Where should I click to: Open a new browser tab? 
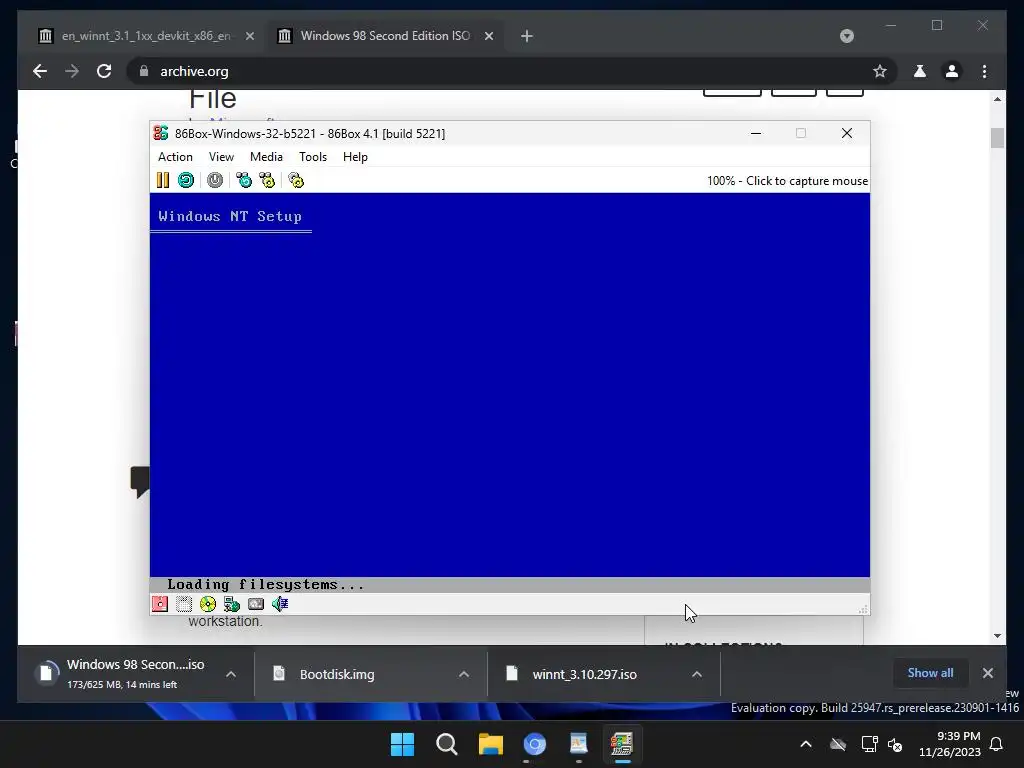click(527, 36)
